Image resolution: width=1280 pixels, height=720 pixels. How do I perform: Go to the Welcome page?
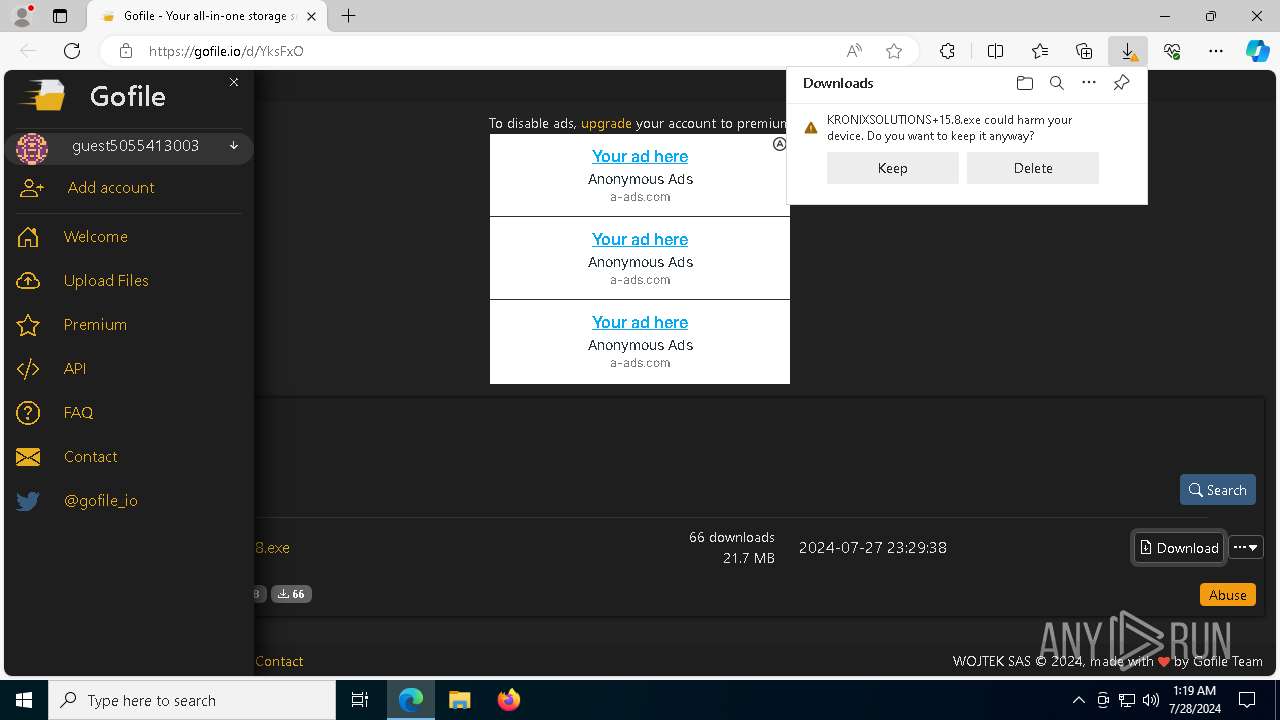tap(96, 237)
